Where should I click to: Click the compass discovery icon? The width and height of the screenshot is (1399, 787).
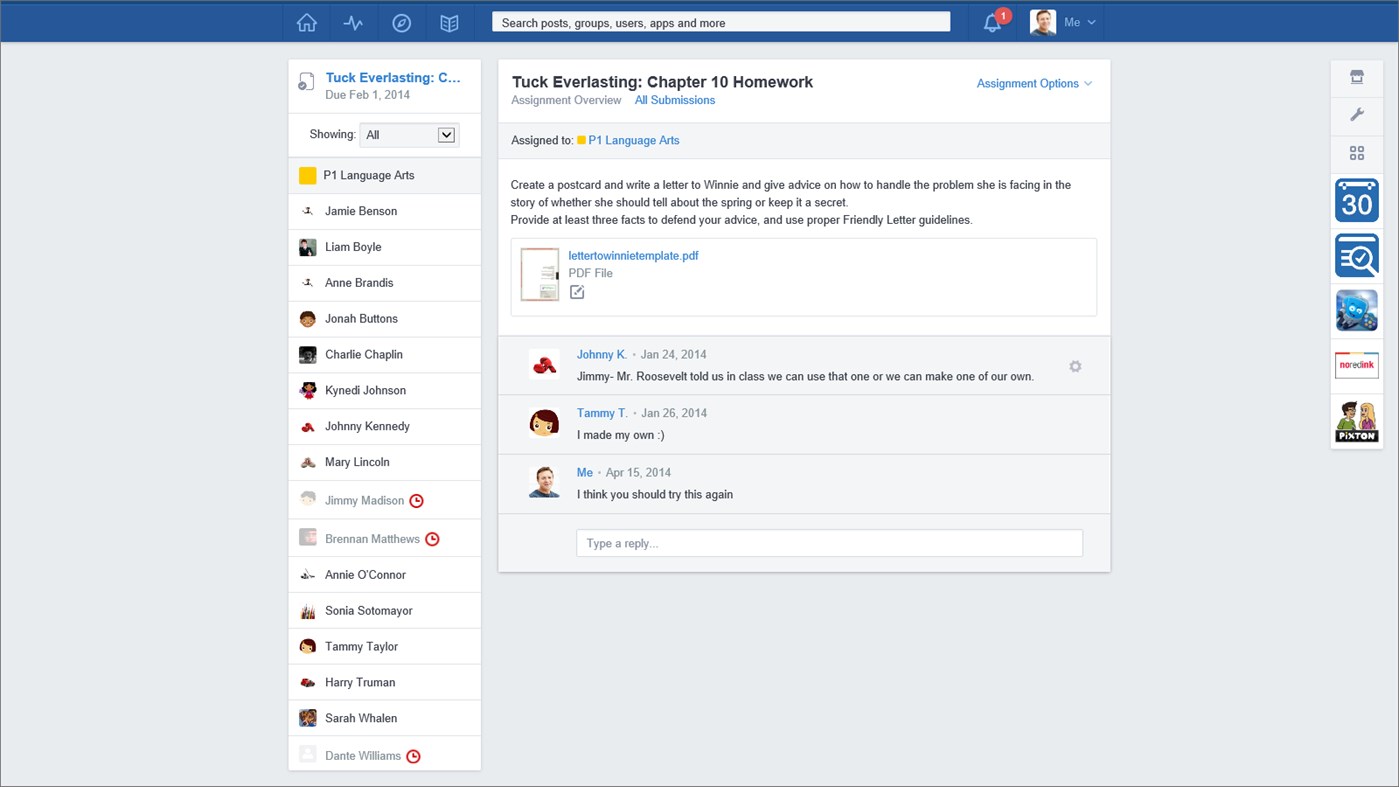pyautogui.click(x=401, y=22)
